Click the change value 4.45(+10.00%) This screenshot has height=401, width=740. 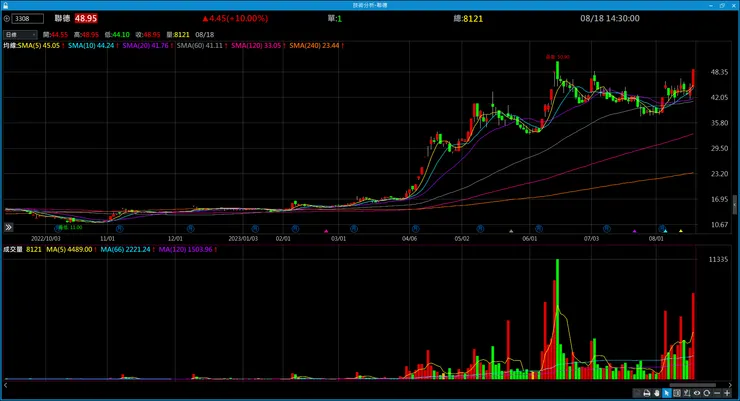pos(235,18)
